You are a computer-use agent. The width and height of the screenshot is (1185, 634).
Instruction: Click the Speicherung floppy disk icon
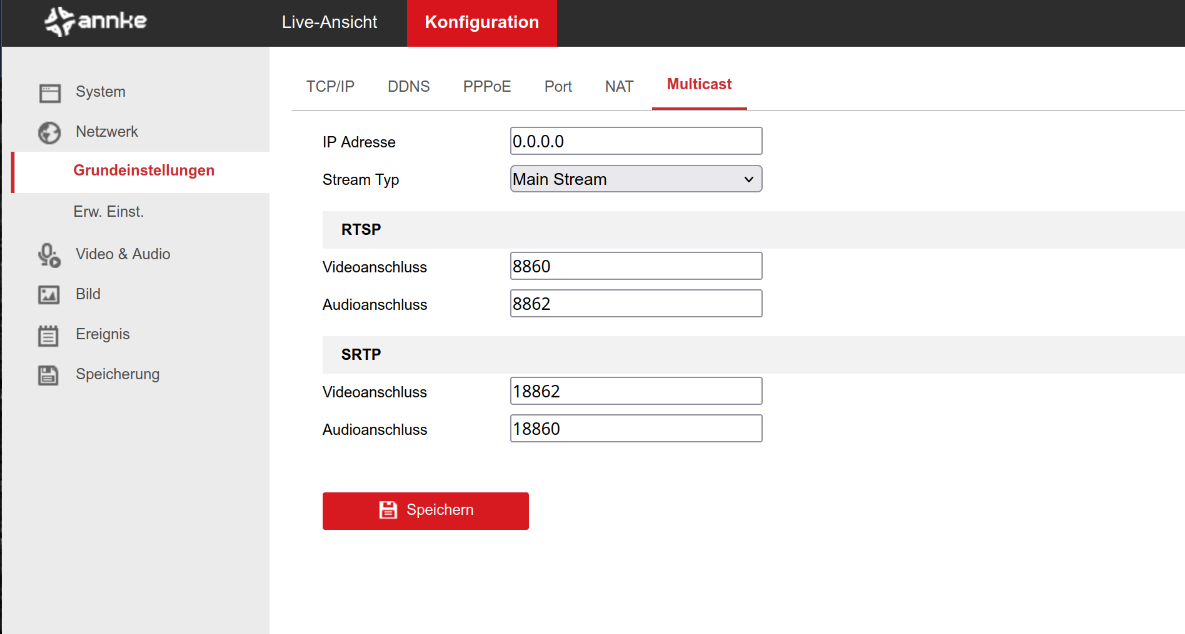coord(49,375)
